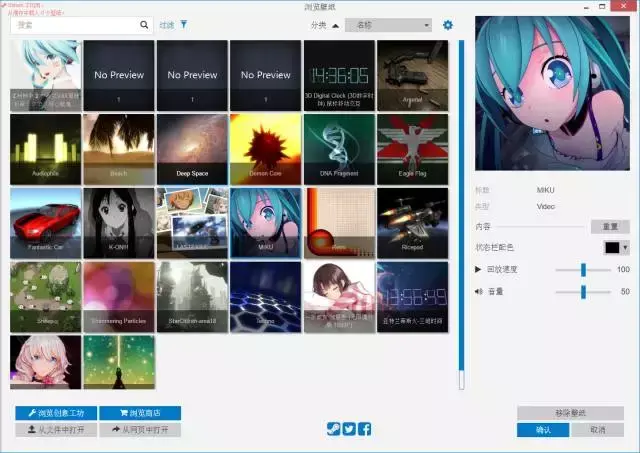Viewport: 640px width, 453px height.
Task: Select the K-ON!! wallpaper thumbnail
Action: [x=119, y=223]
